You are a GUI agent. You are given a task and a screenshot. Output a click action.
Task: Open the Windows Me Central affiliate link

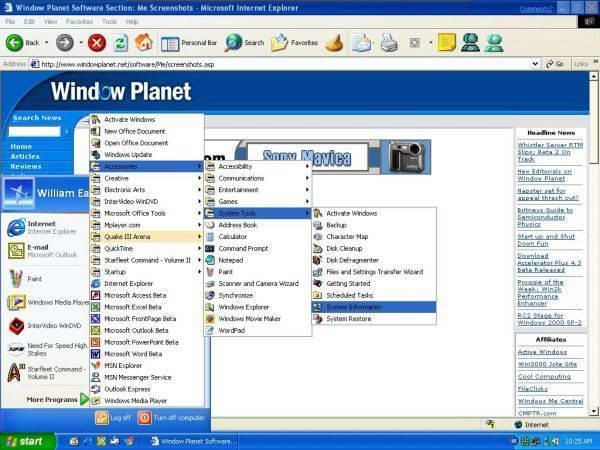[x=550, y=401]
